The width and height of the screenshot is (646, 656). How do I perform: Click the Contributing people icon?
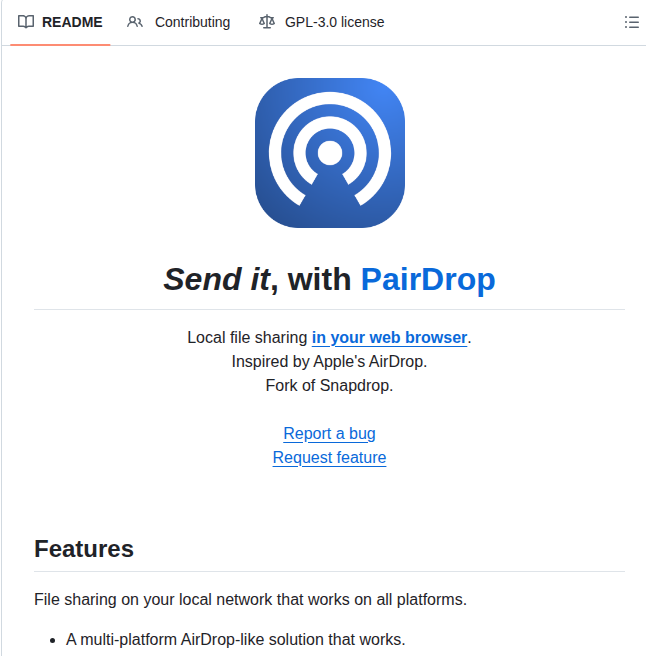[x=135, y=22]
